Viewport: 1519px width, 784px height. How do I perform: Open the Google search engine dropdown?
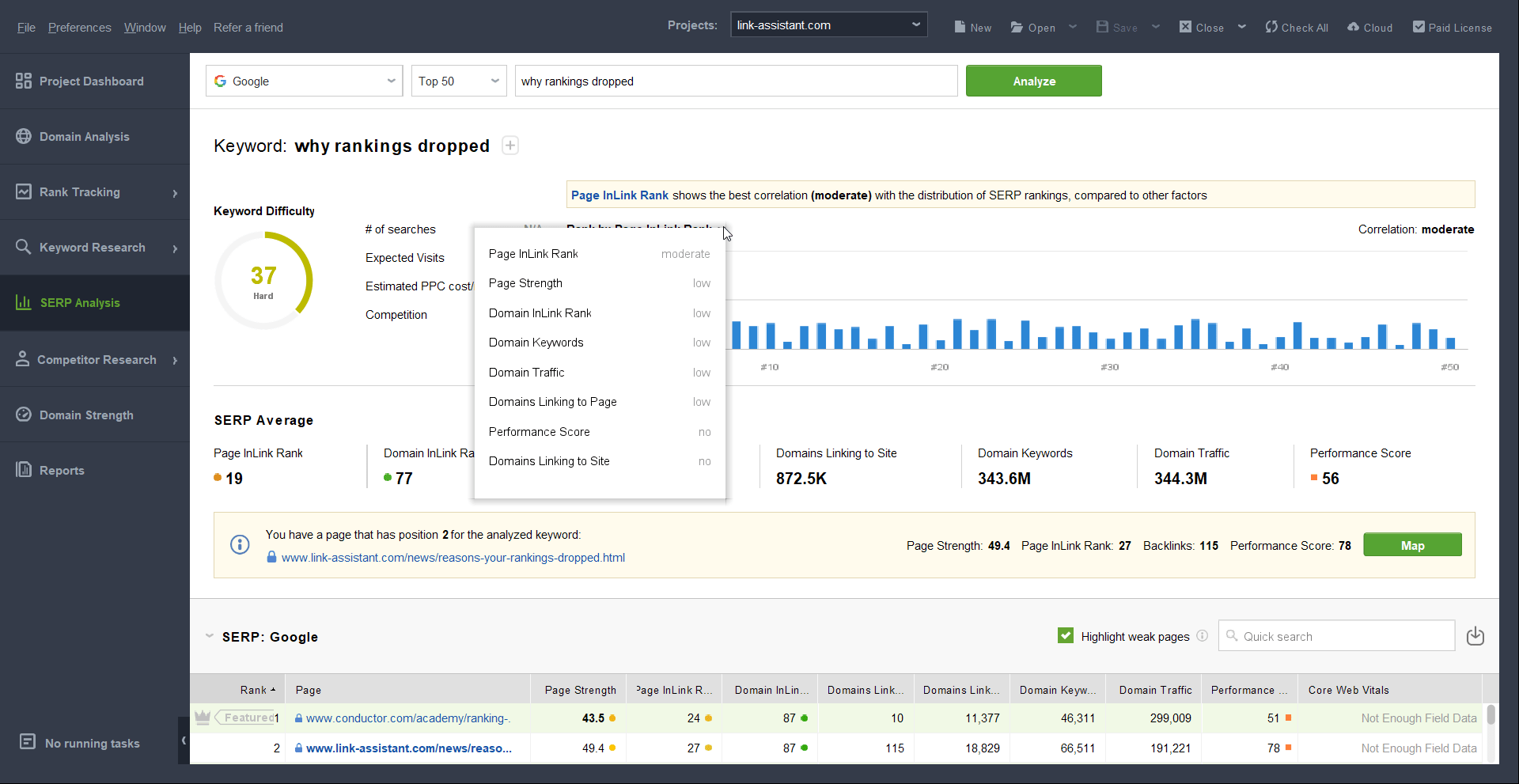coord(304,81)
